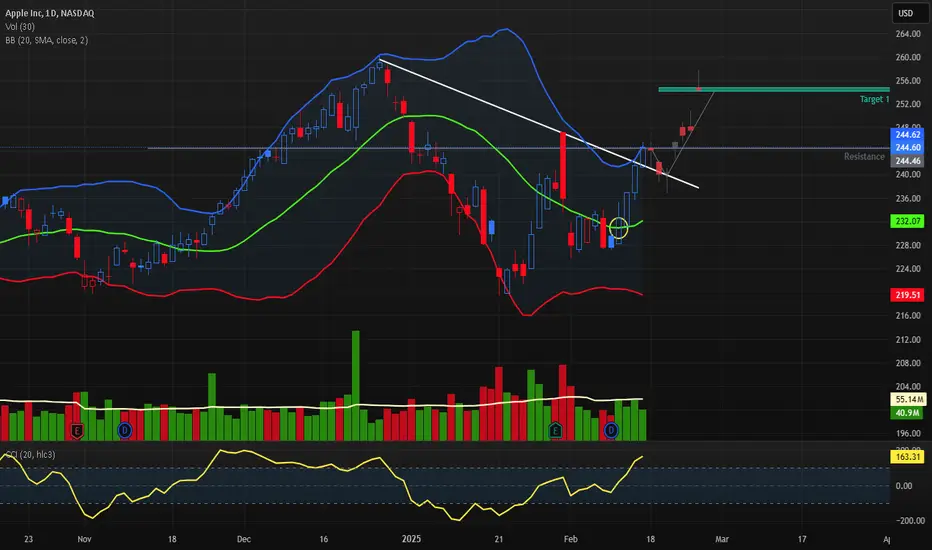932x550 pixels.
Task: Click the 244.62 blue price label
Action: click(908, 135)
